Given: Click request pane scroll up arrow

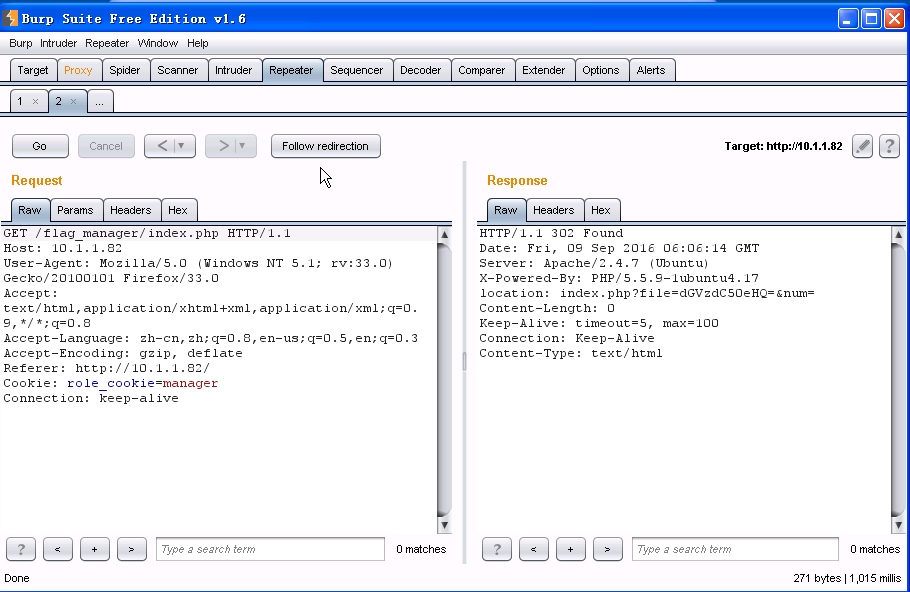Looking at the screenshot, I should [444, 234].
